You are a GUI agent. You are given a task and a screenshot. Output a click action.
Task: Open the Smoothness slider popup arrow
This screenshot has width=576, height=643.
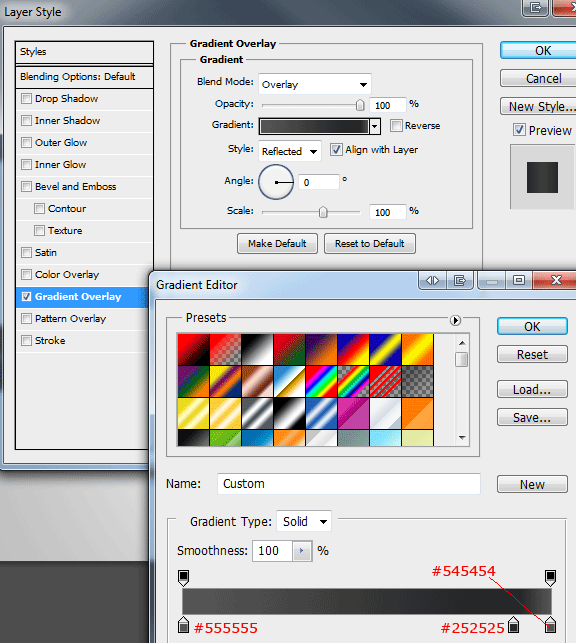click(302, 551)
